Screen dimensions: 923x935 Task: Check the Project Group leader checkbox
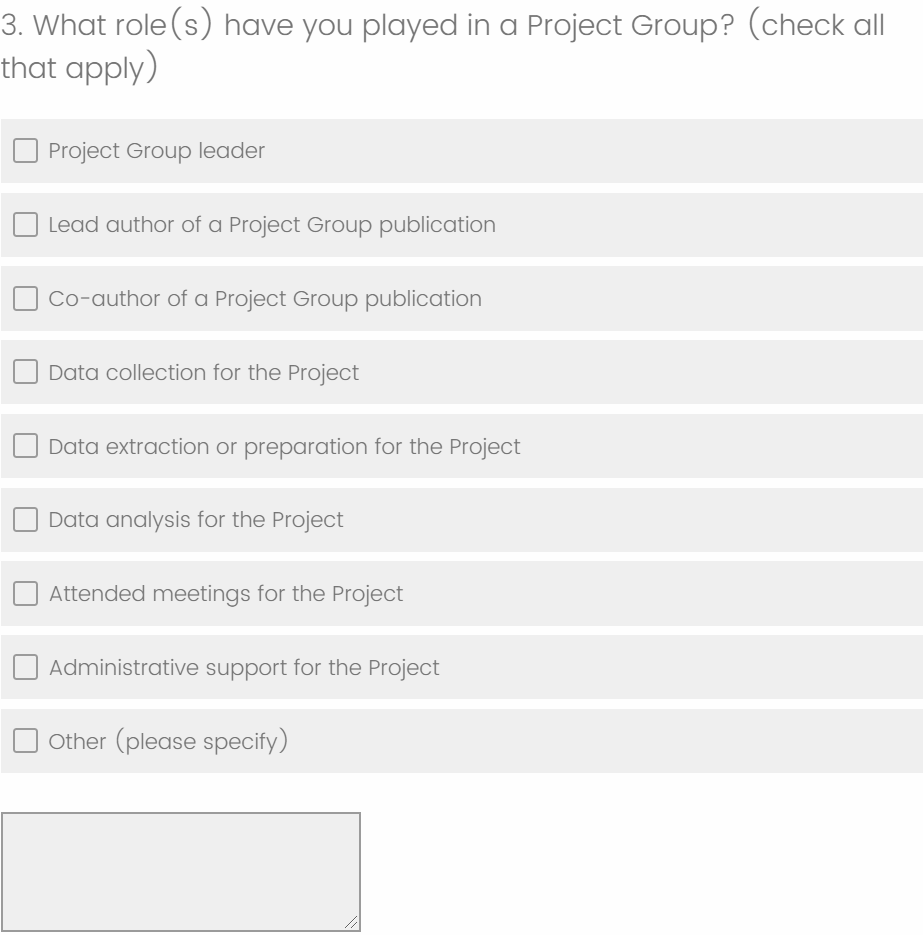(x=25, y=151)
